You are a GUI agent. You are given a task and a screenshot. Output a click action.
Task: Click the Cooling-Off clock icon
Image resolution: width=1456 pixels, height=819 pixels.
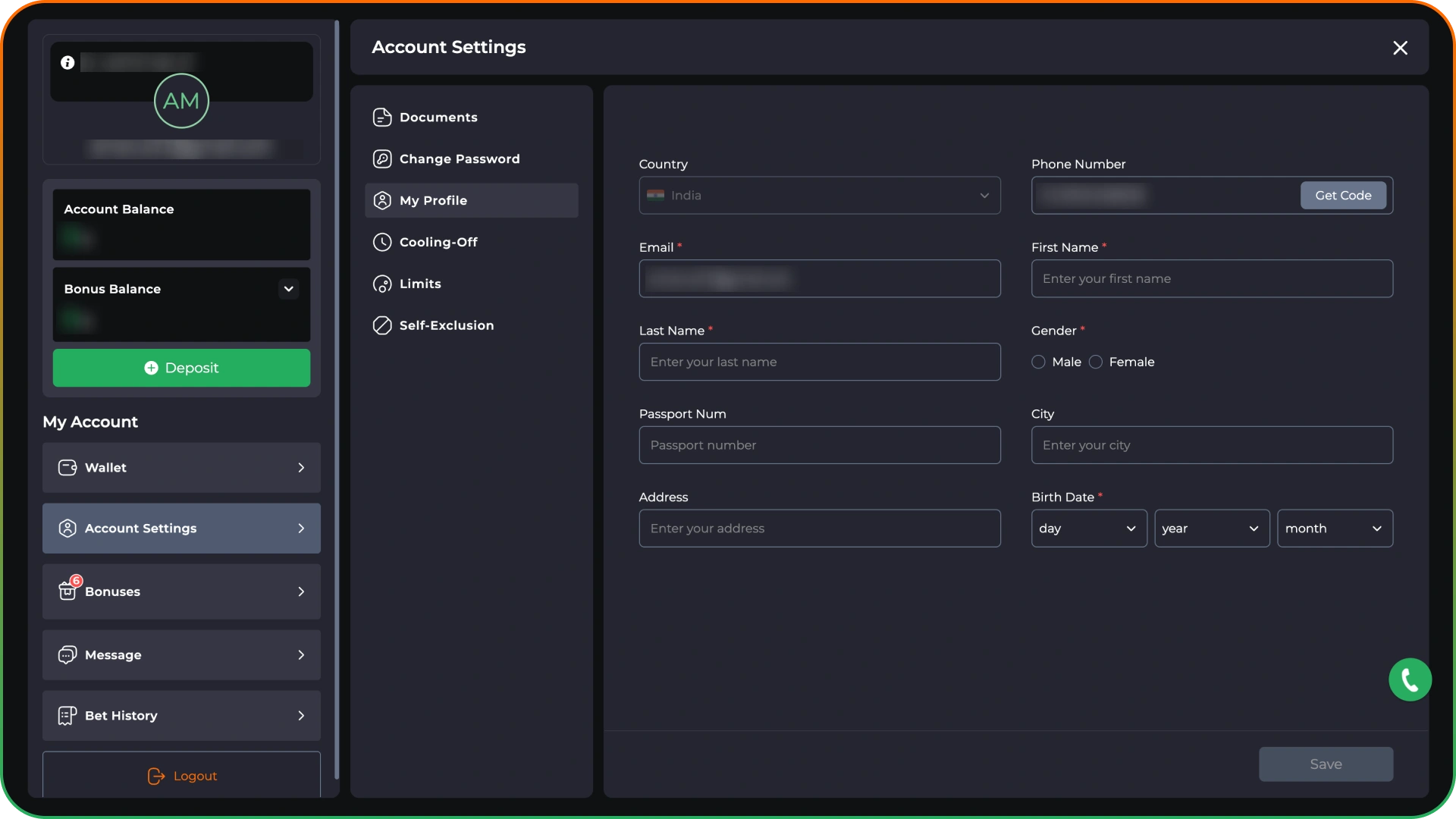(382, 243)
